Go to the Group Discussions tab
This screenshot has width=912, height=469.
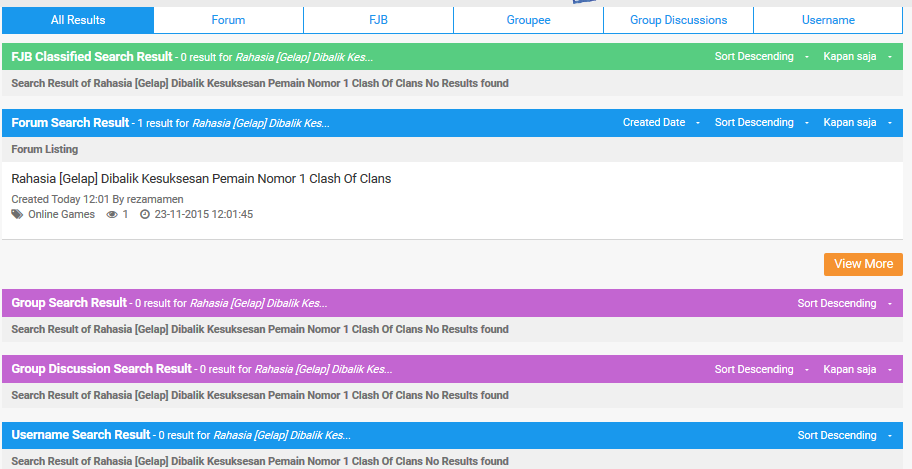(678, 20)
